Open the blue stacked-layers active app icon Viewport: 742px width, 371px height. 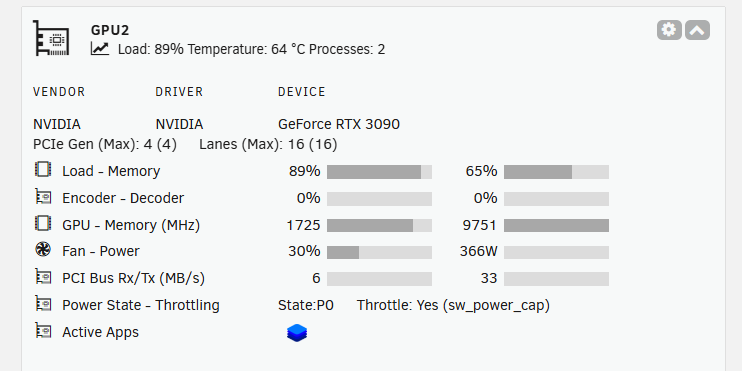tap(297, 333)
